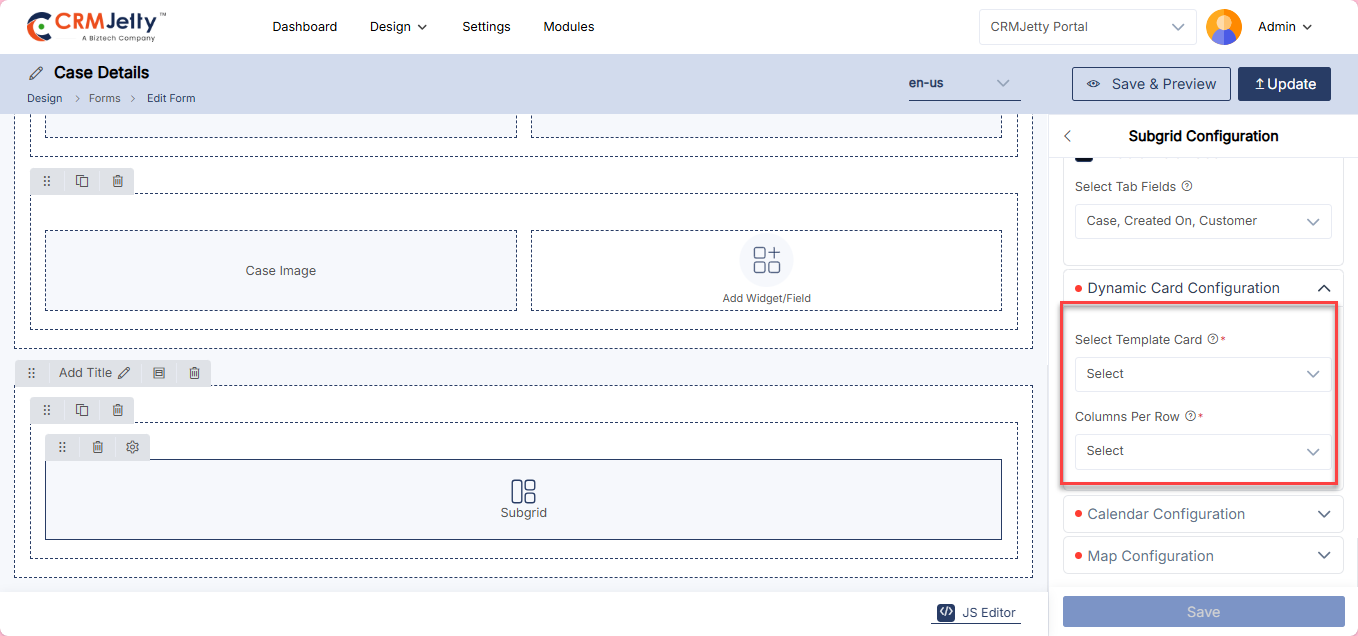The width and height of the screenshot is (1358, 636).
Task: Click help icon next to Select Template Card
Action: tap(1213, 339)
